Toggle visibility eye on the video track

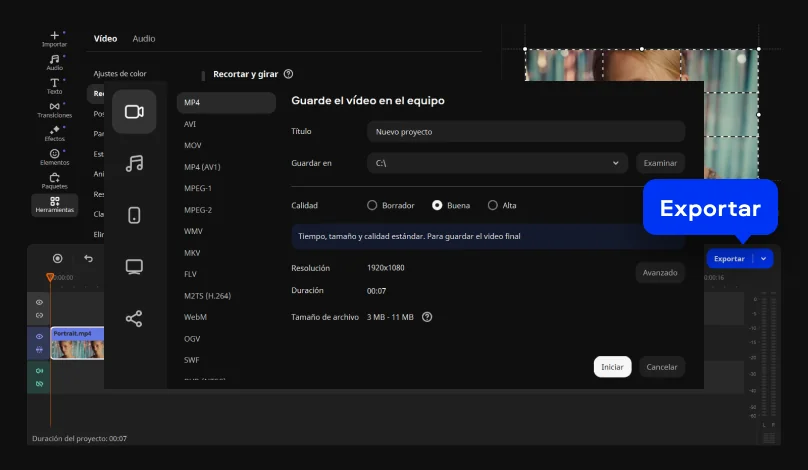click(40, 337)
